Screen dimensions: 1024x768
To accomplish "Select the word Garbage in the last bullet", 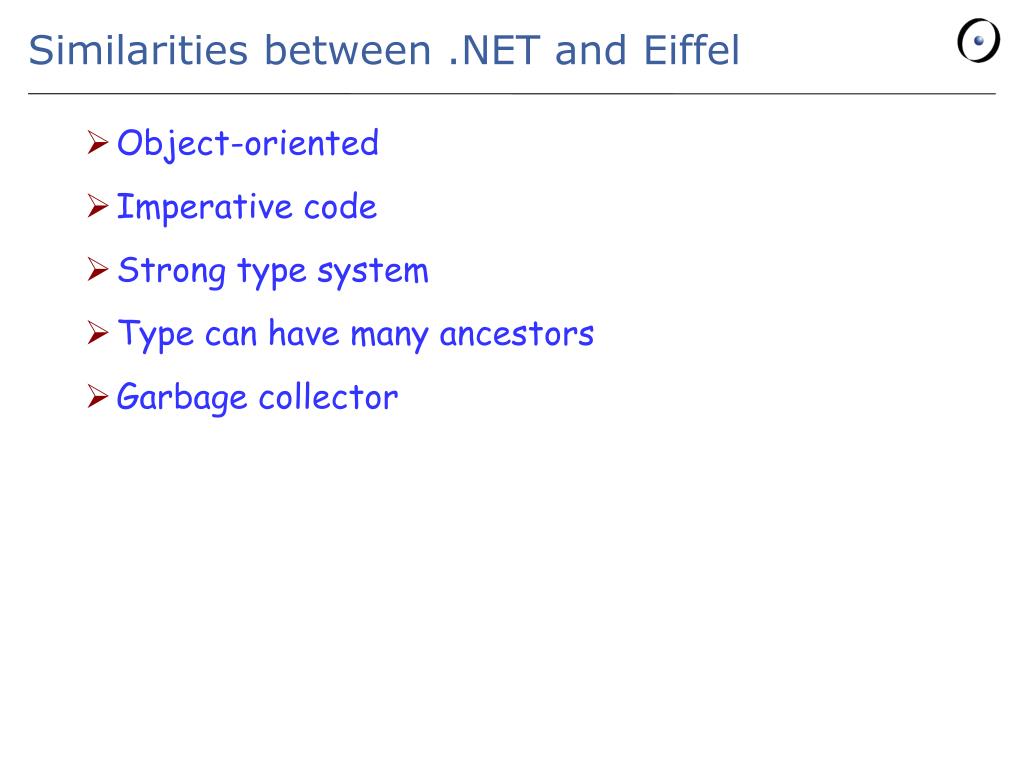I will click(182, 398).
